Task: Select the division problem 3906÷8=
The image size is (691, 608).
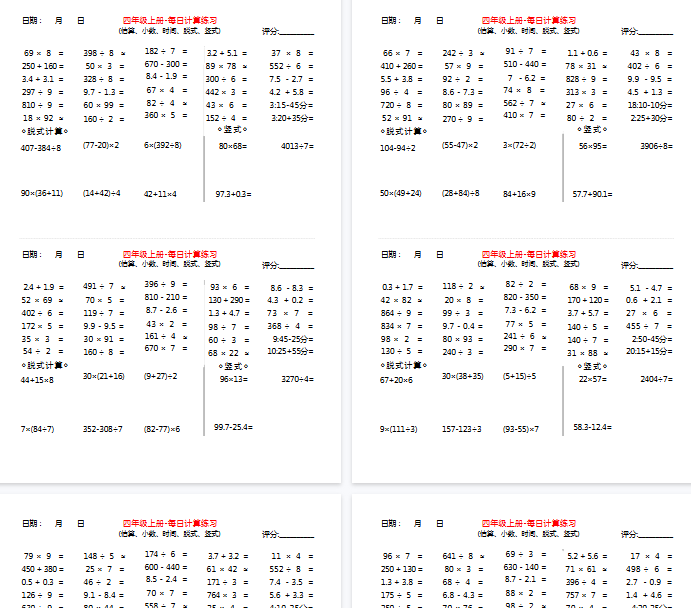Action: tap(657, 146)
